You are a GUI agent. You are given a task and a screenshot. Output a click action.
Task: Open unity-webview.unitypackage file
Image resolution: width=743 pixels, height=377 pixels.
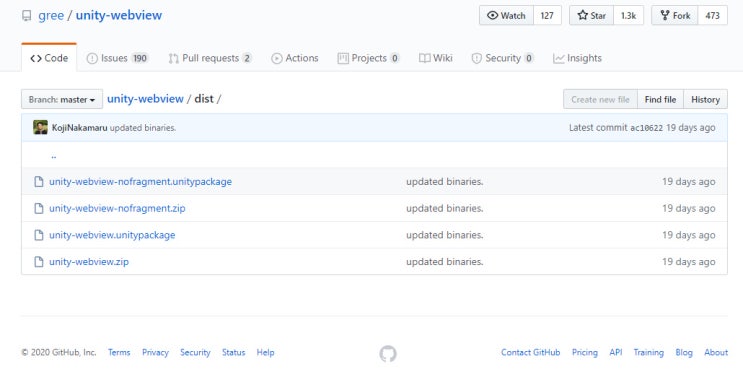point(112,235)
